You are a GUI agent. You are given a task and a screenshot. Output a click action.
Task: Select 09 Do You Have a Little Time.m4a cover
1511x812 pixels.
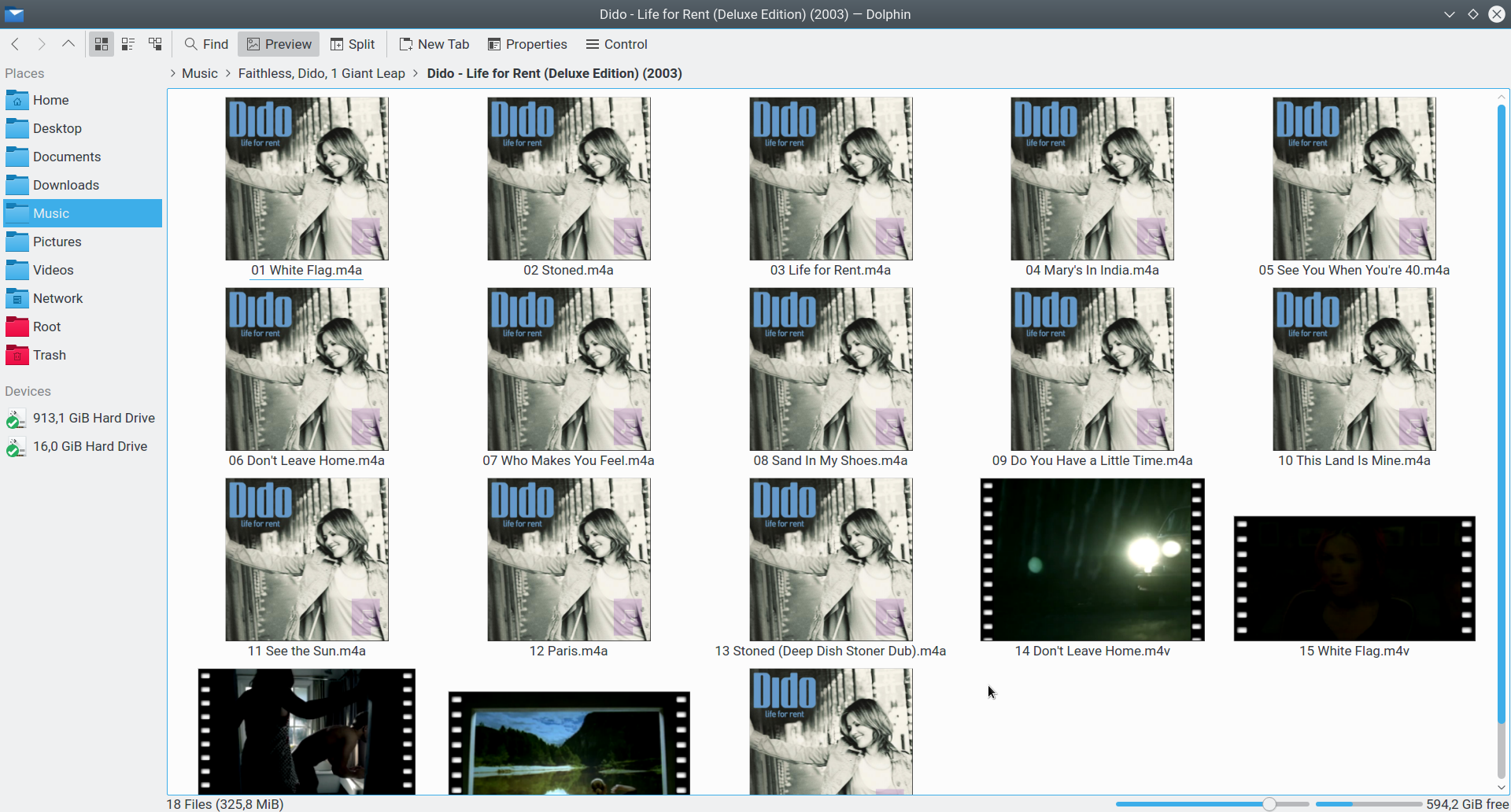coord(1092,369)
